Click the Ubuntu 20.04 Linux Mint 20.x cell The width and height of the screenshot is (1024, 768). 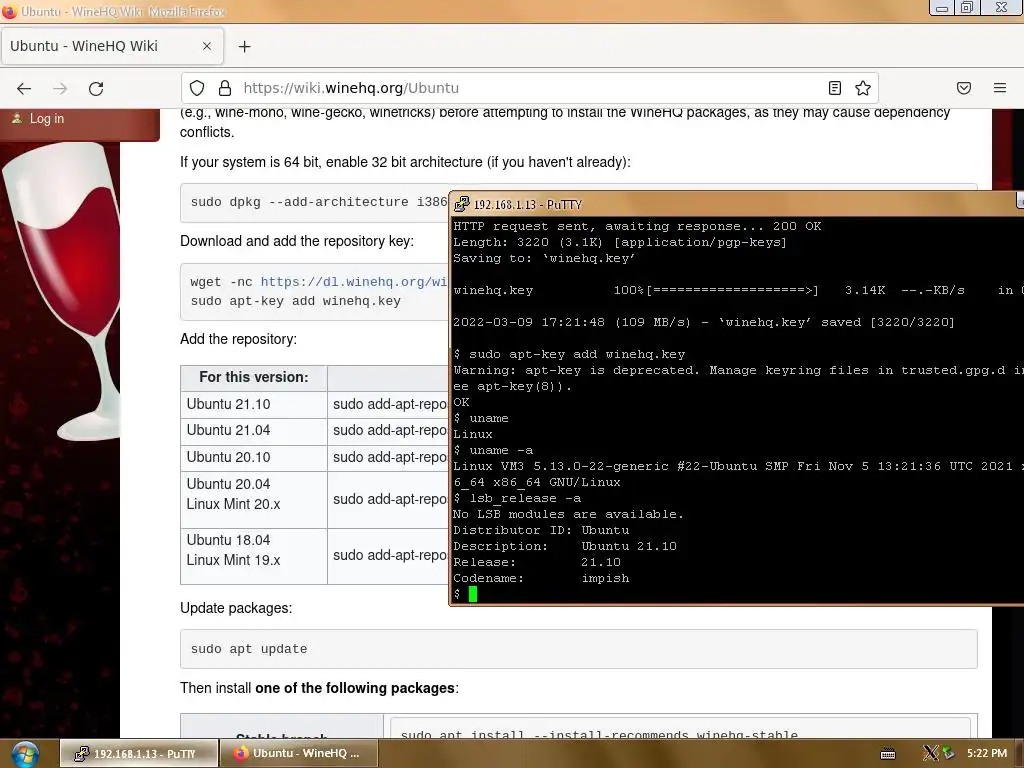[x=254, y=500]
